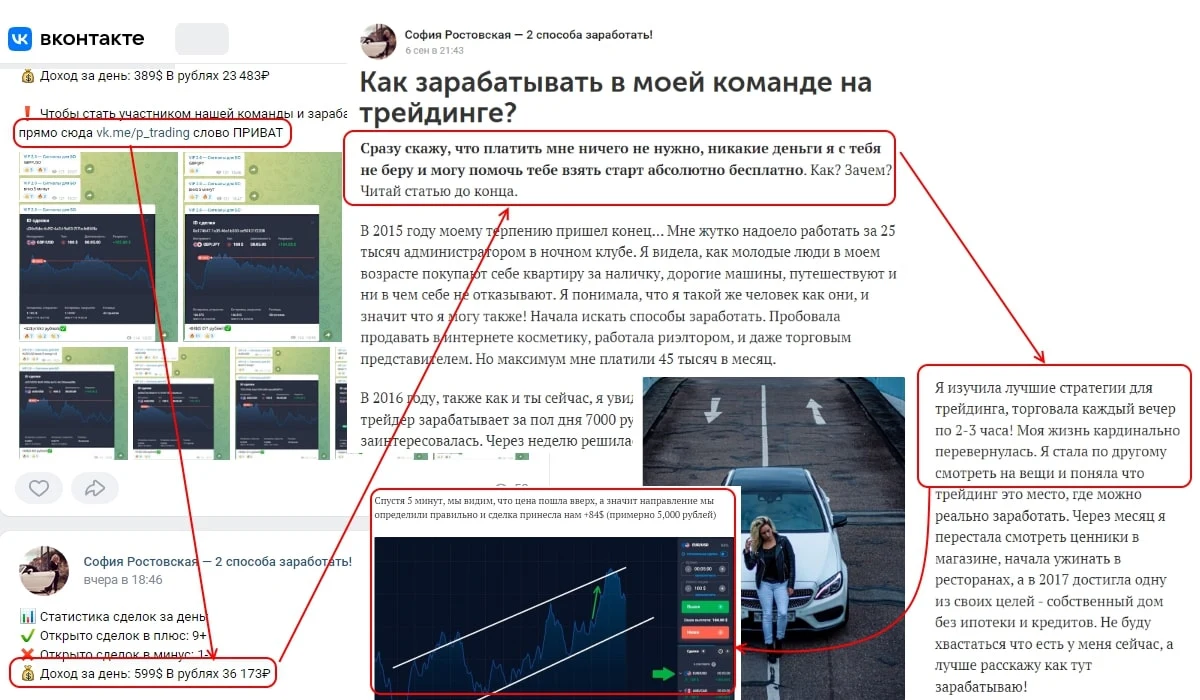
Task: Click the money bag emoji before 599$ income
Action: pyautogui.click(x=28, y=674)
